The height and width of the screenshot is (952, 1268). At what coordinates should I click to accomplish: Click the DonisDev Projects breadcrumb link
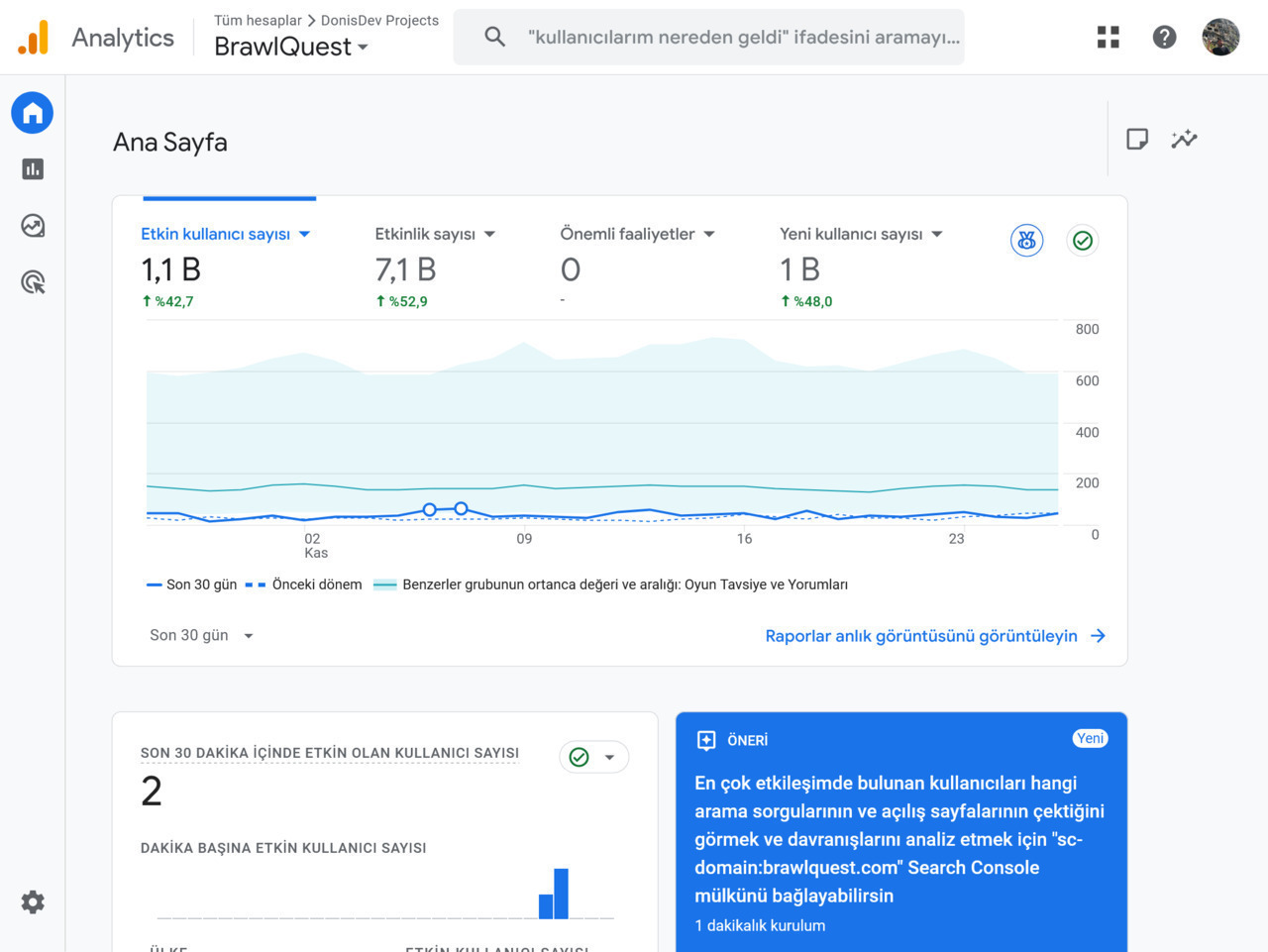click(379, 20)
